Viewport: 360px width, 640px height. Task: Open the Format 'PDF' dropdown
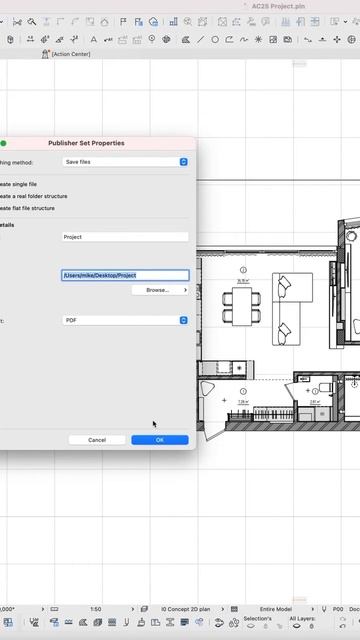(125, 320)
